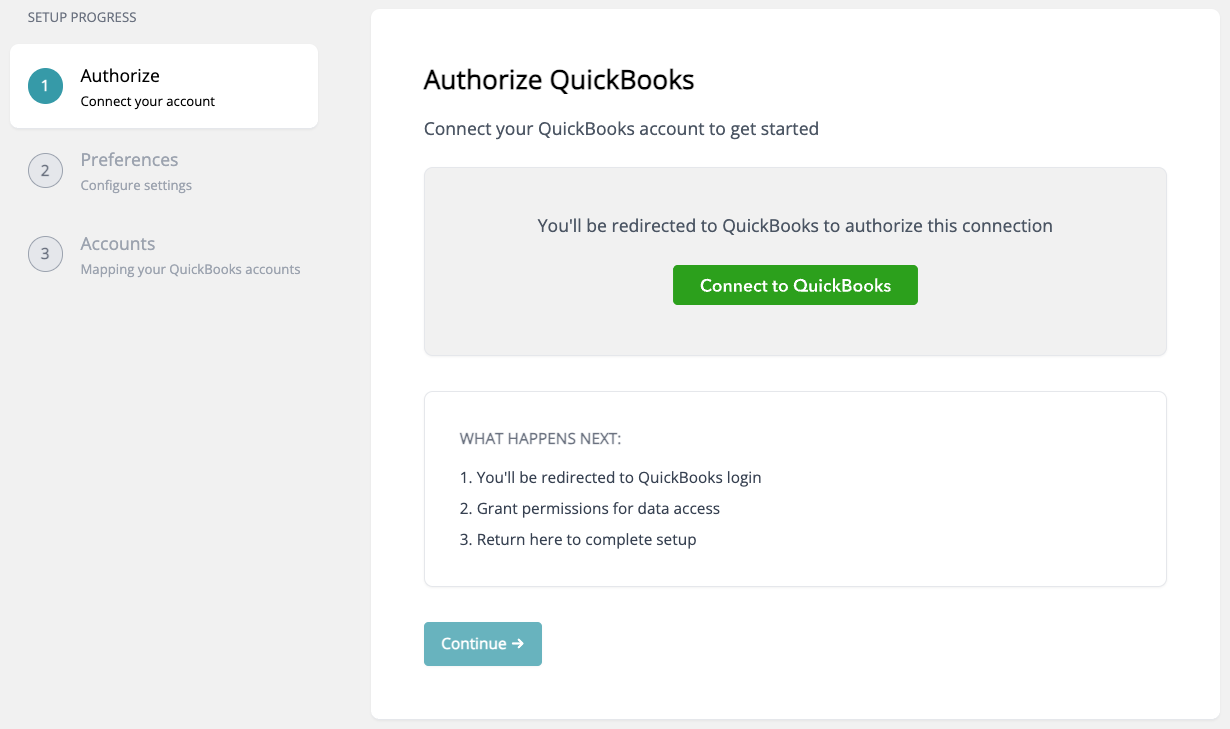
Task: Select the Authorize step in setup progress
Action: tap(164, 86)
